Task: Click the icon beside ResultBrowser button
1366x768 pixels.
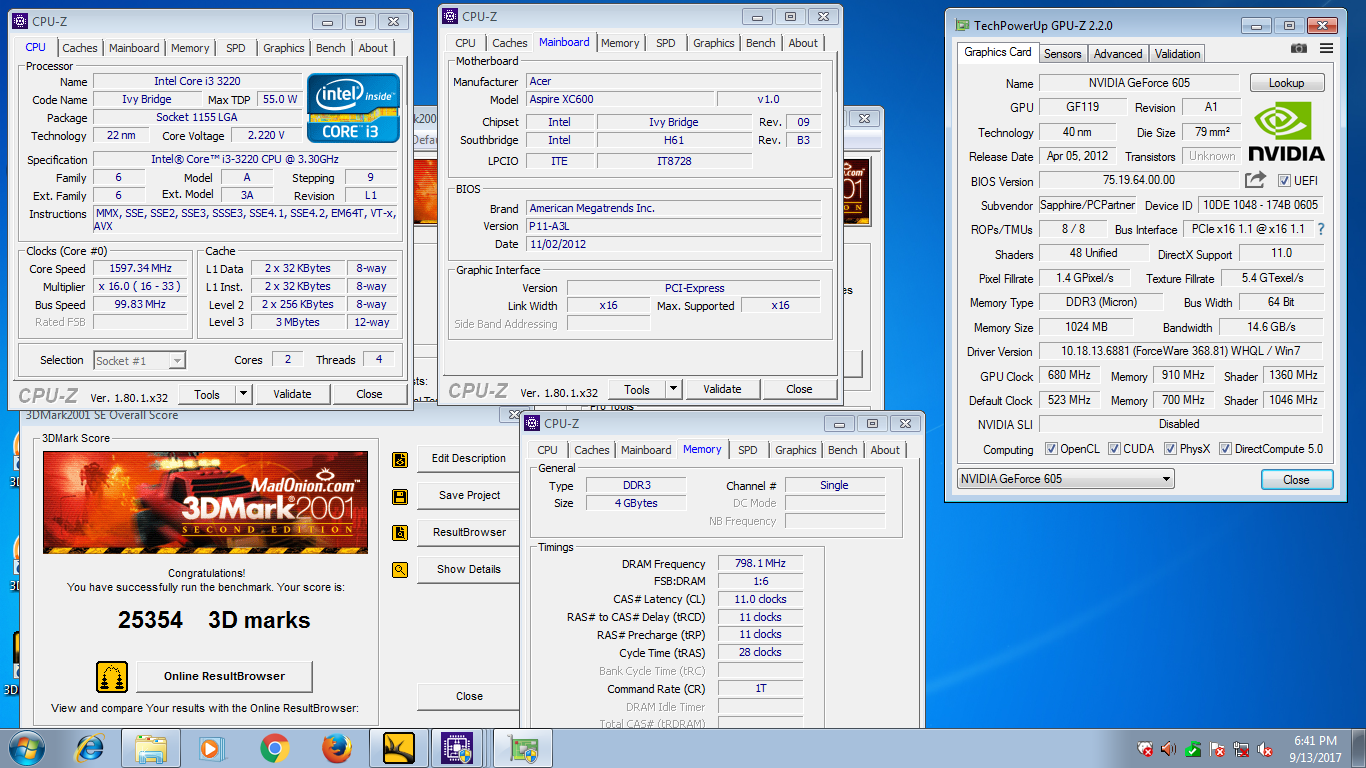Action: (400, 533)
